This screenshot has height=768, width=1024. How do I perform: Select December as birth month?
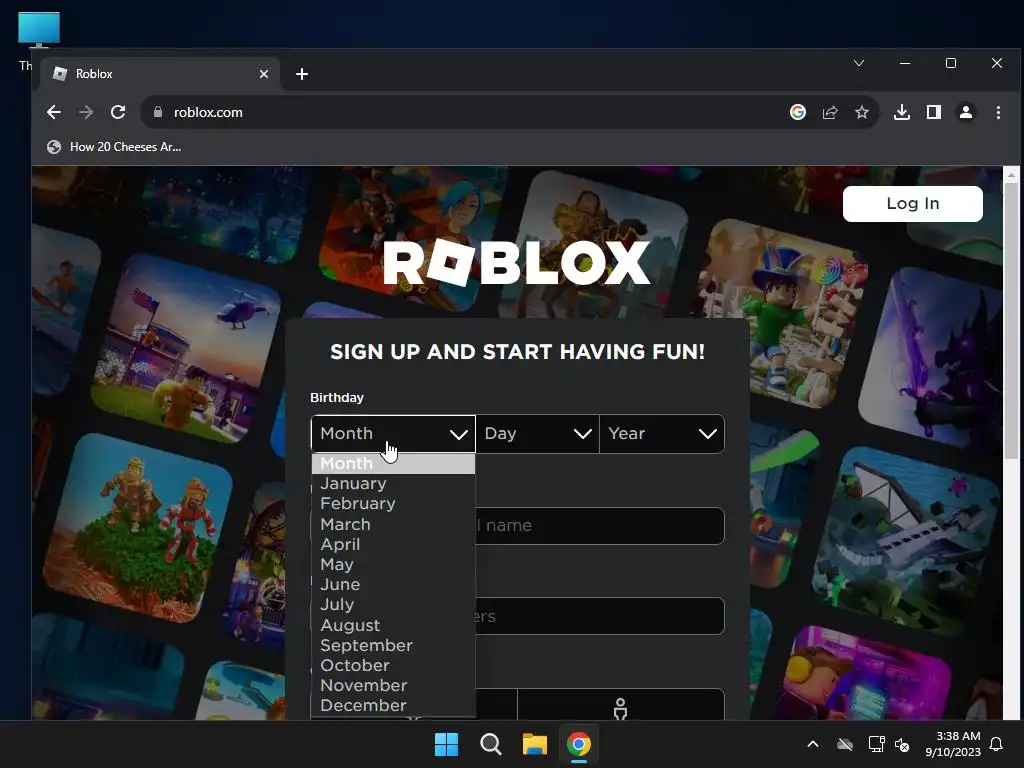point(393,706)
